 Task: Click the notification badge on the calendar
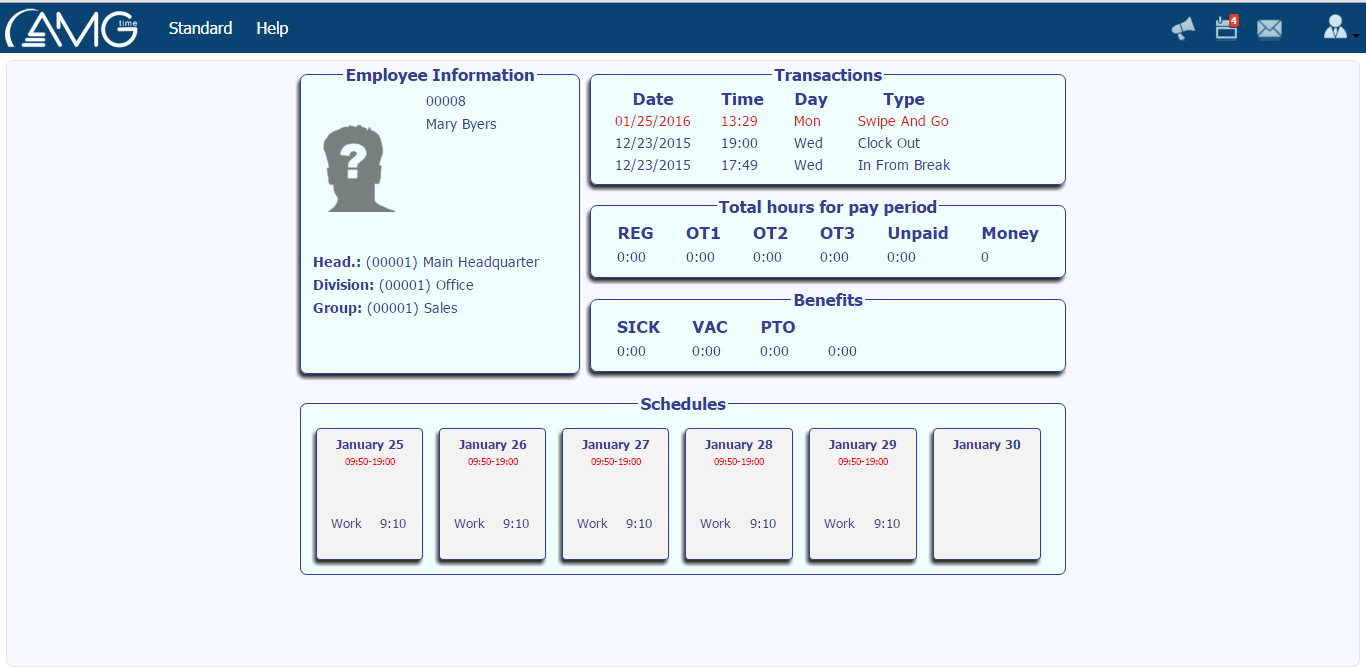pos(1233,19)
